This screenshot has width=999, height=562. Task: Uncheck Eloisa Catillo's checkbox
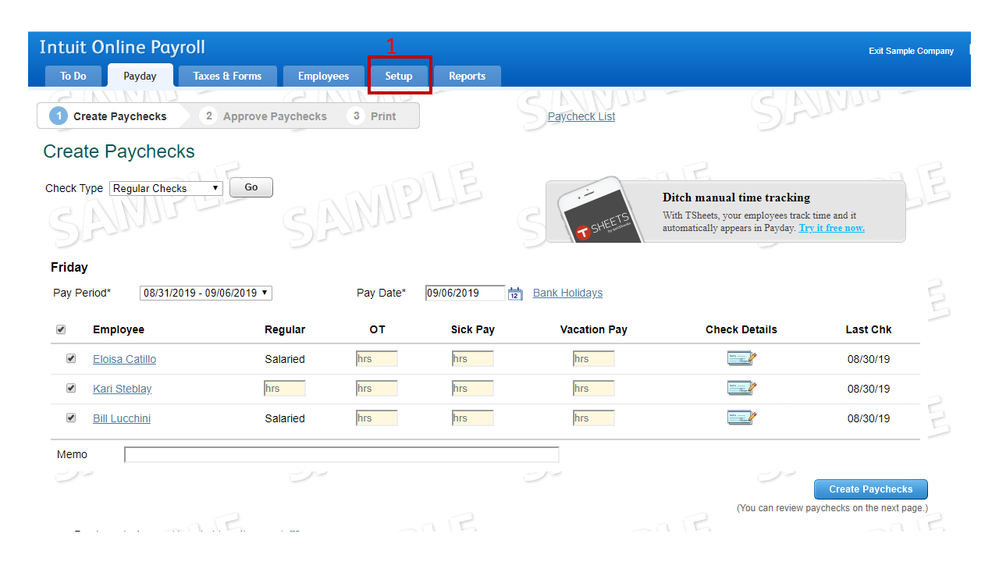point(71,359)
